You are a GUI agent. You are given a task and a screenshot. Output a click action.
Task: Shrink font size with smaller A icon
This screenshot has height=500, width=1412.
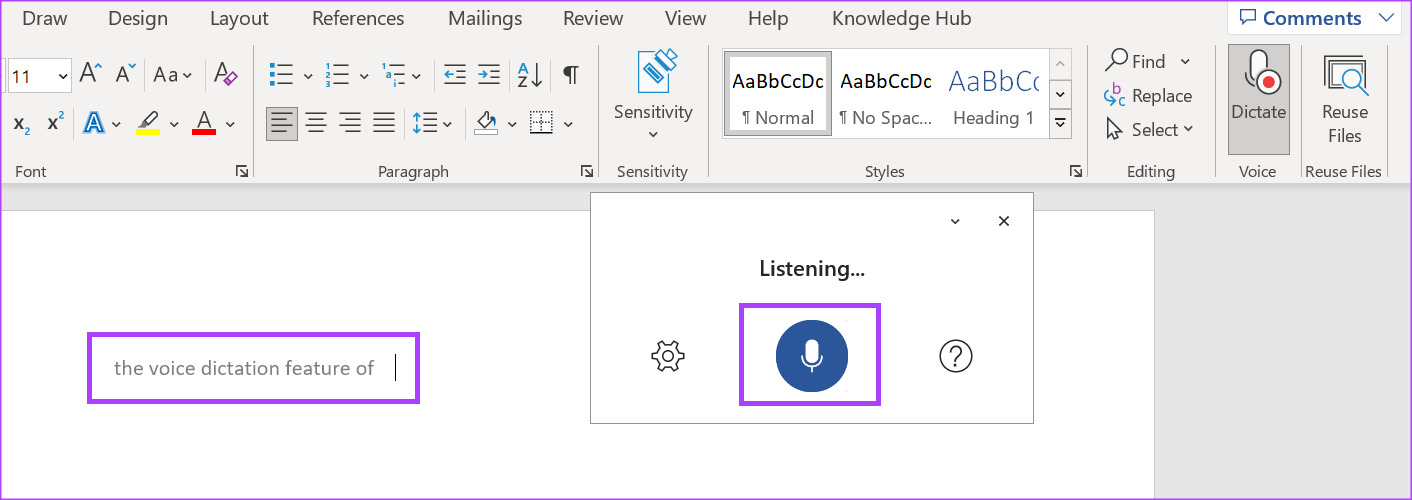pos(125,74)
